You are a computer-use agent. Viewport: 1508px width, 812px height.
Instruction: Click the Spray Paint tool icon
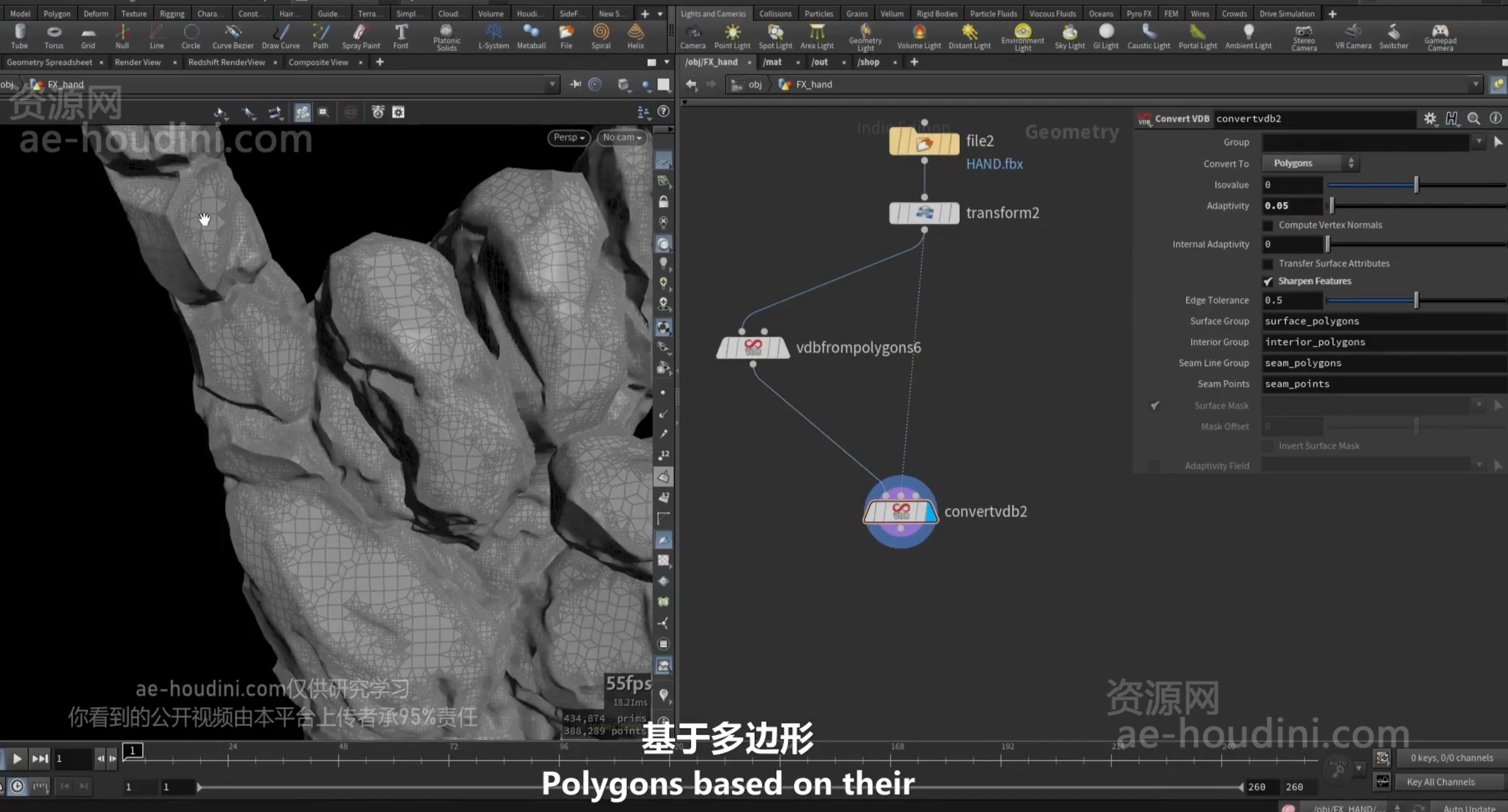361,32
